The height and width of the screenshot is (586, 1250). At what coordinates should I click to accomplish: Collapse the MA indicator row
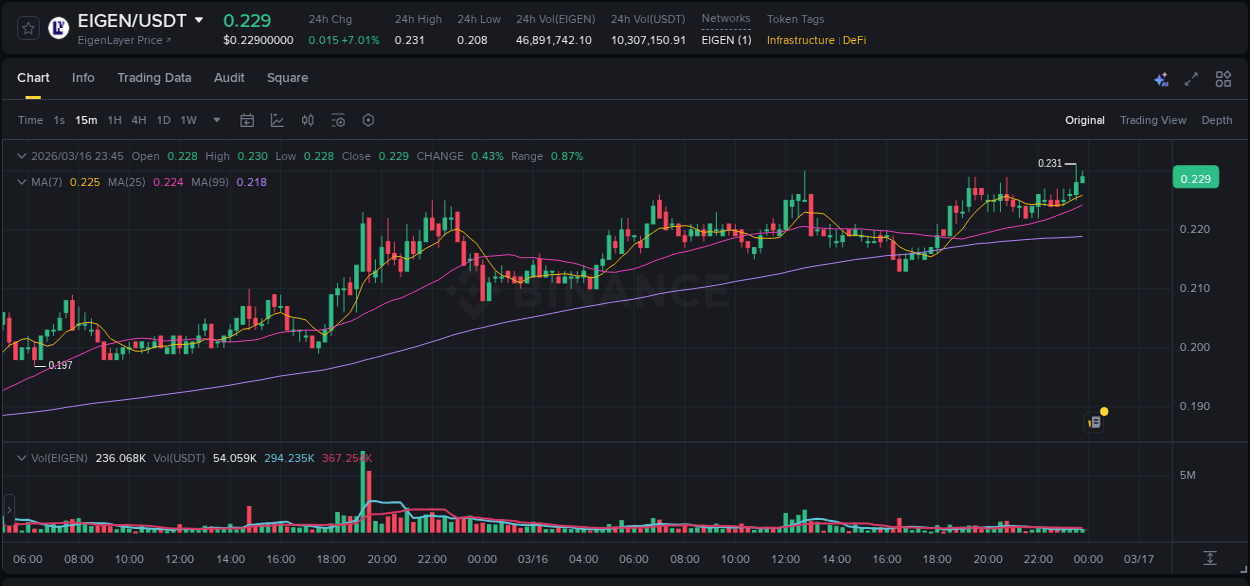pyautogui.click(x=20, y=182)
